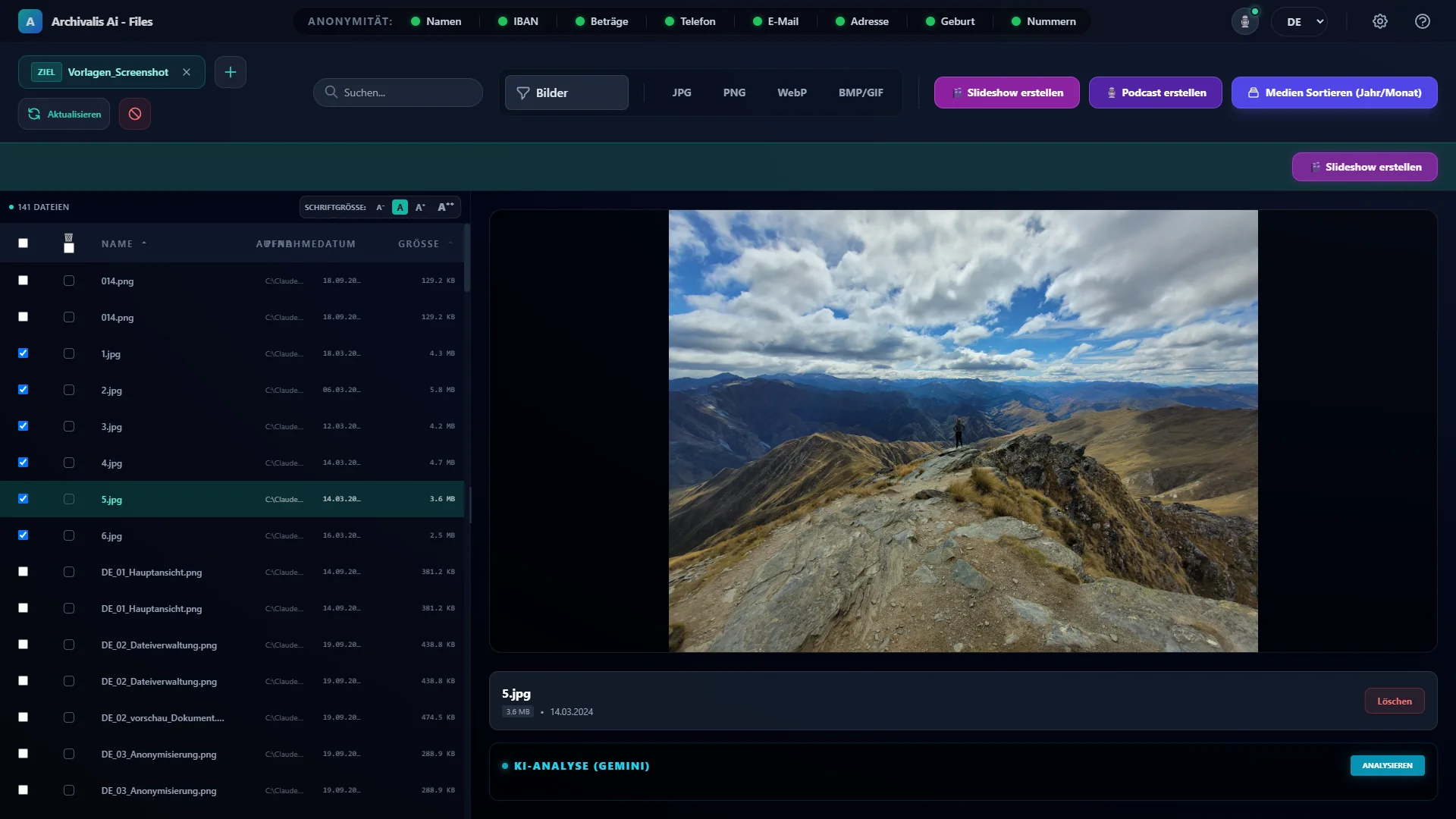Increase font size with A+ button
The height and width of the screenshot is (819, 1456).
click(x=421, y=207)
